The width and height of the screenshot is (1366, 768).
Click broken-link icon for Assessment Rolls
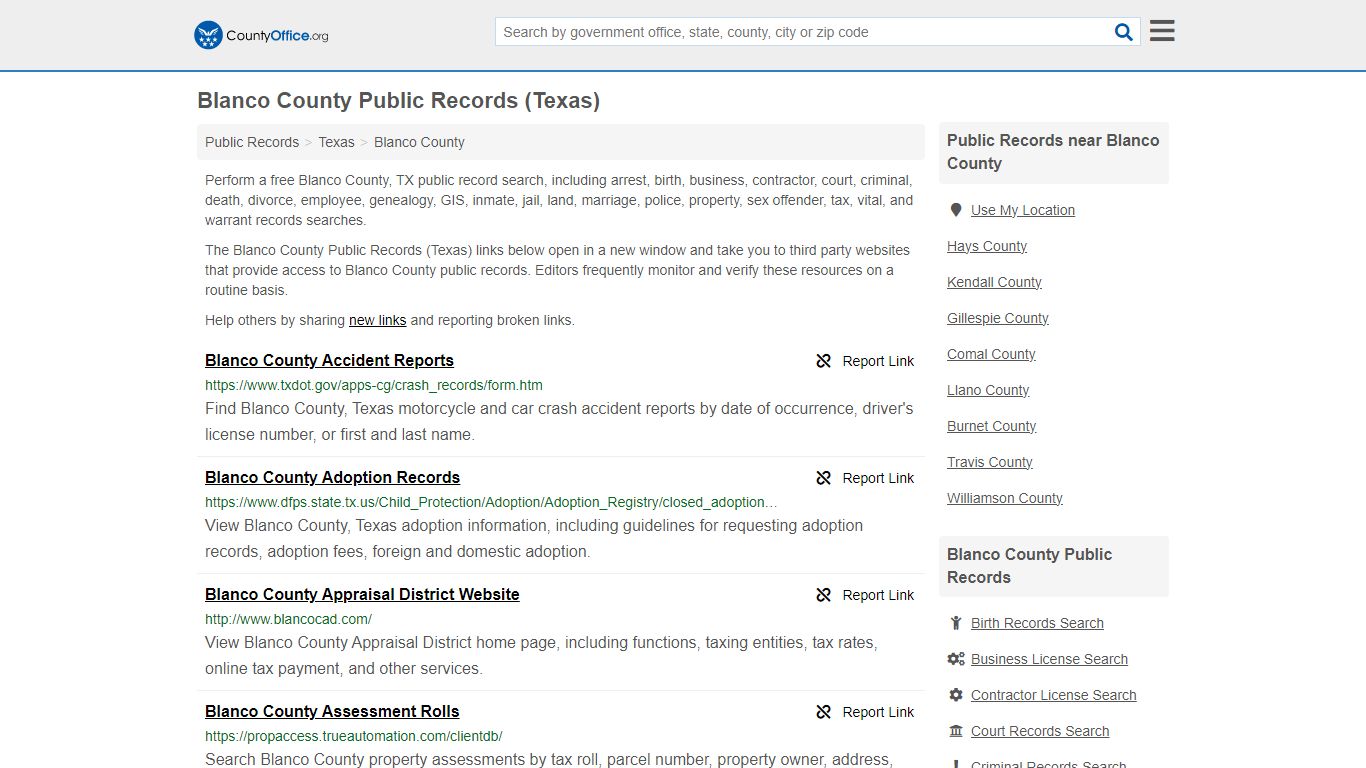click(x=824, y=712)
